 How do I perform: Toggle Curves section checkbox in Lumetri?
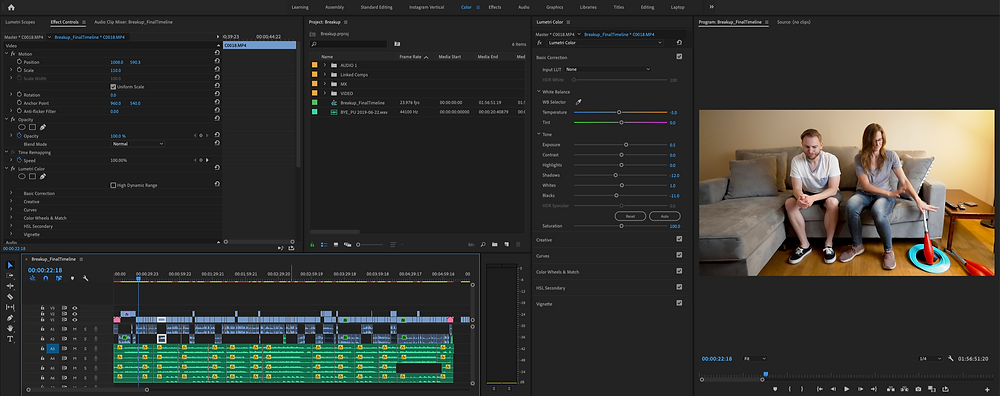click(x=679, y=255)
